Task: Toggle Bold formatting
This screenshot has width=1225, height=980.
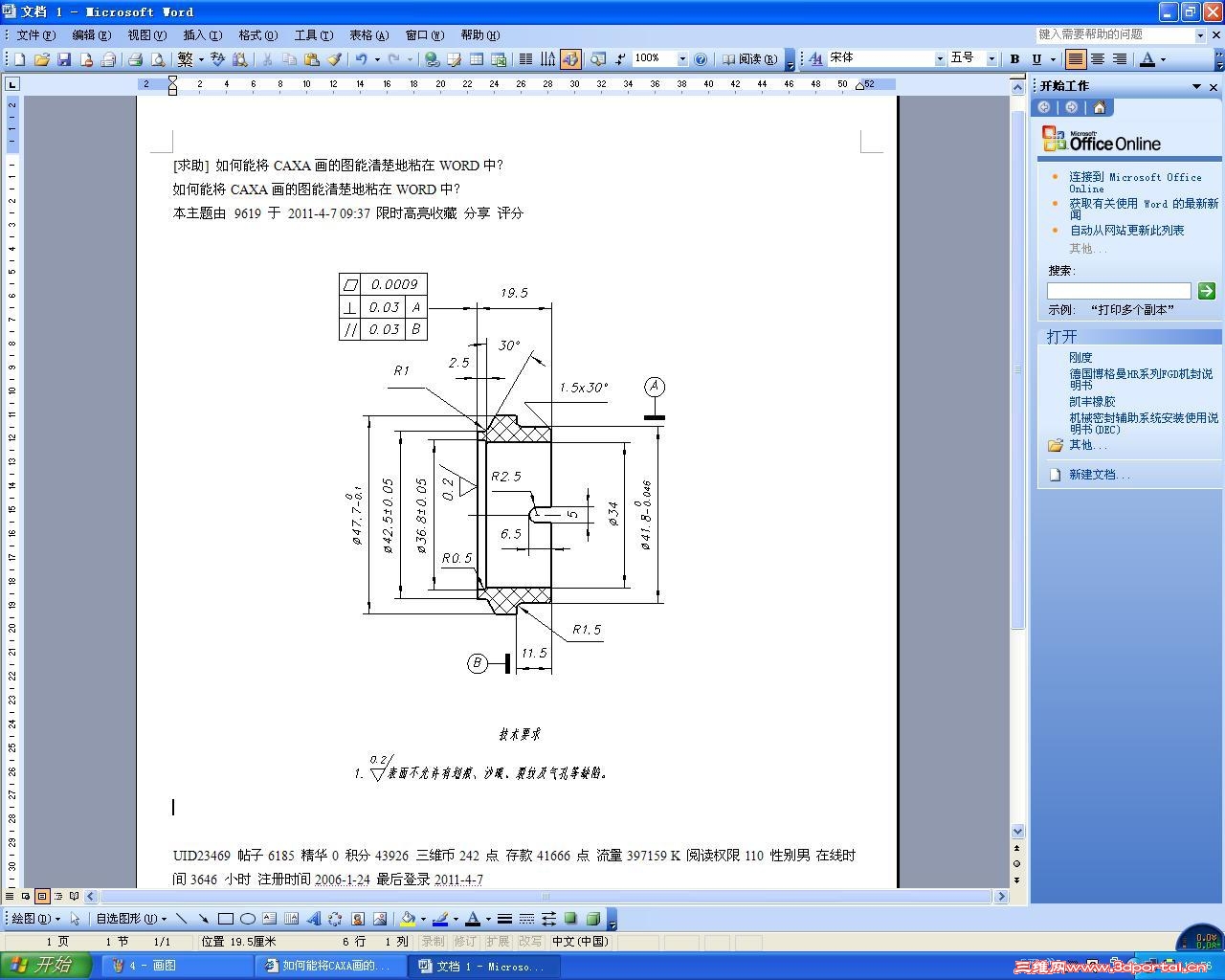Action: click(x=1014, y=59)
